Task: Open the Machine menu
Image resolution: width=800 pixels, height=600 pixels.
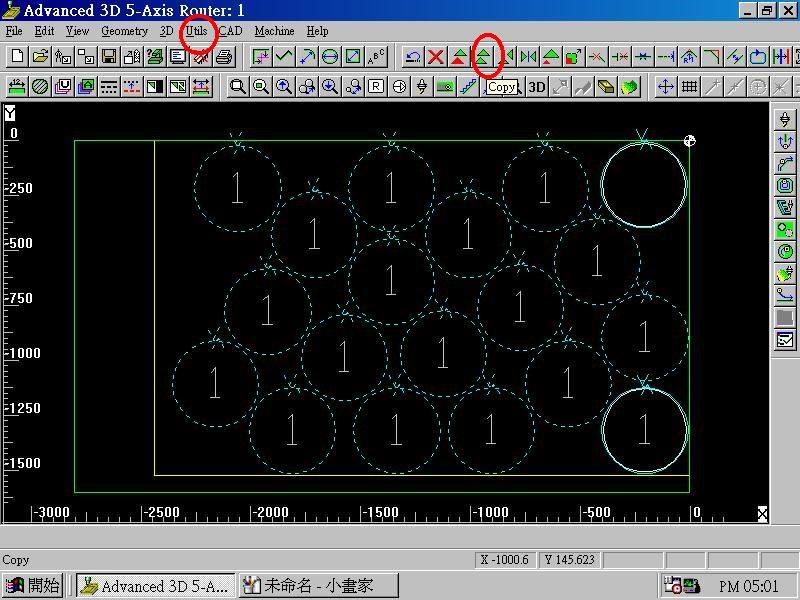Action: click(274, 31)
